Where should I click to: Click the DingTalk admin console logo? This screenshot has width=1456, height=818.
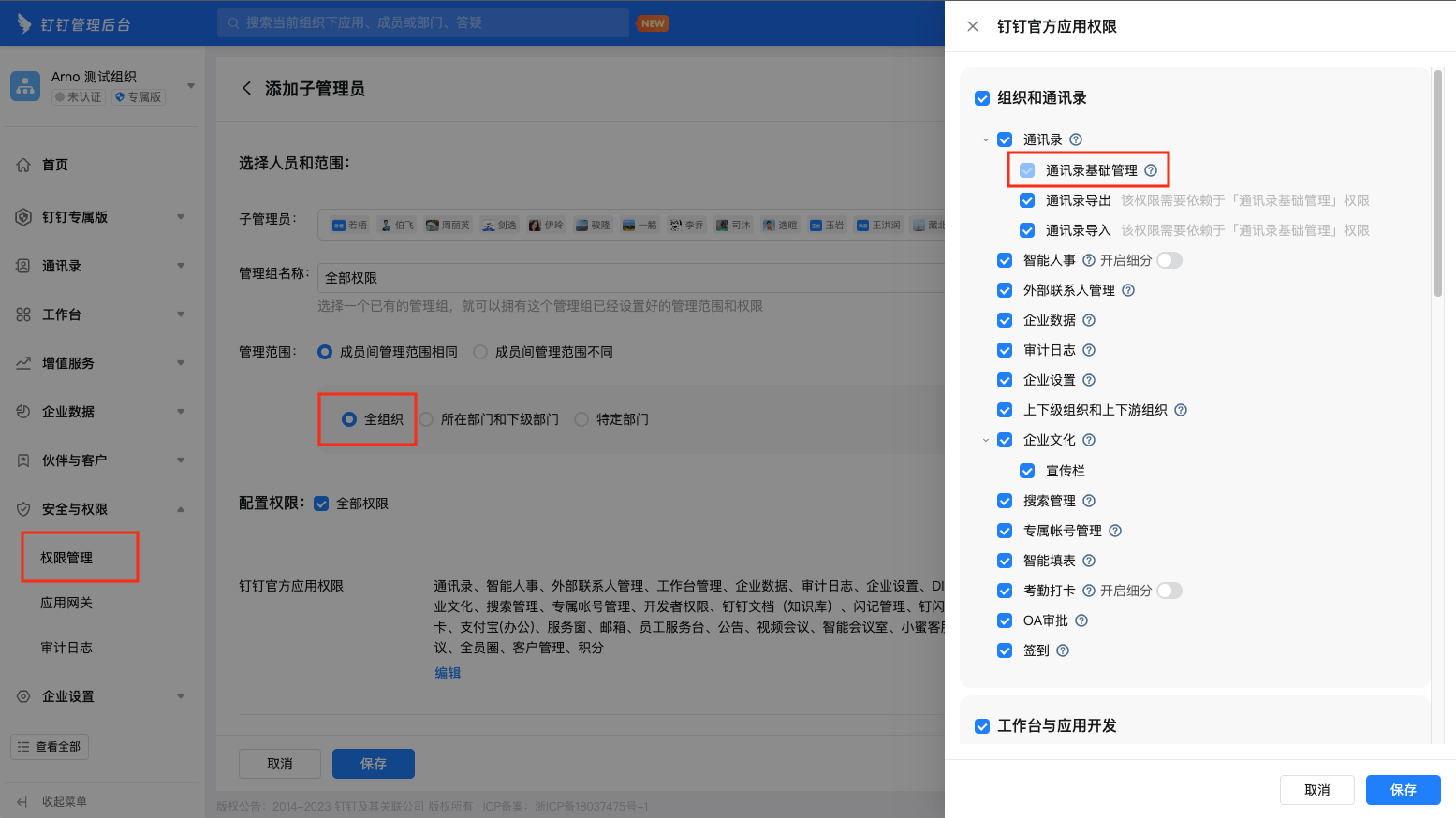74,24
